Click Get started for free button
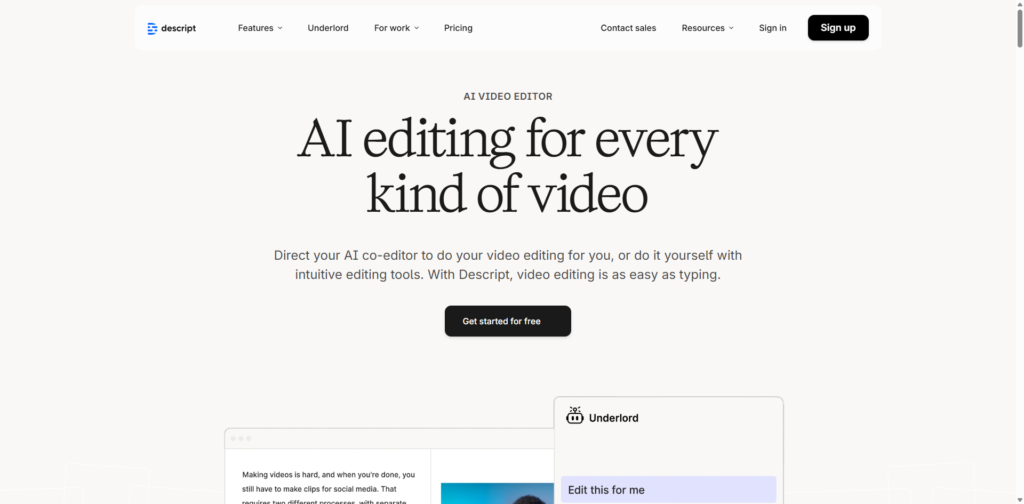 508,321
